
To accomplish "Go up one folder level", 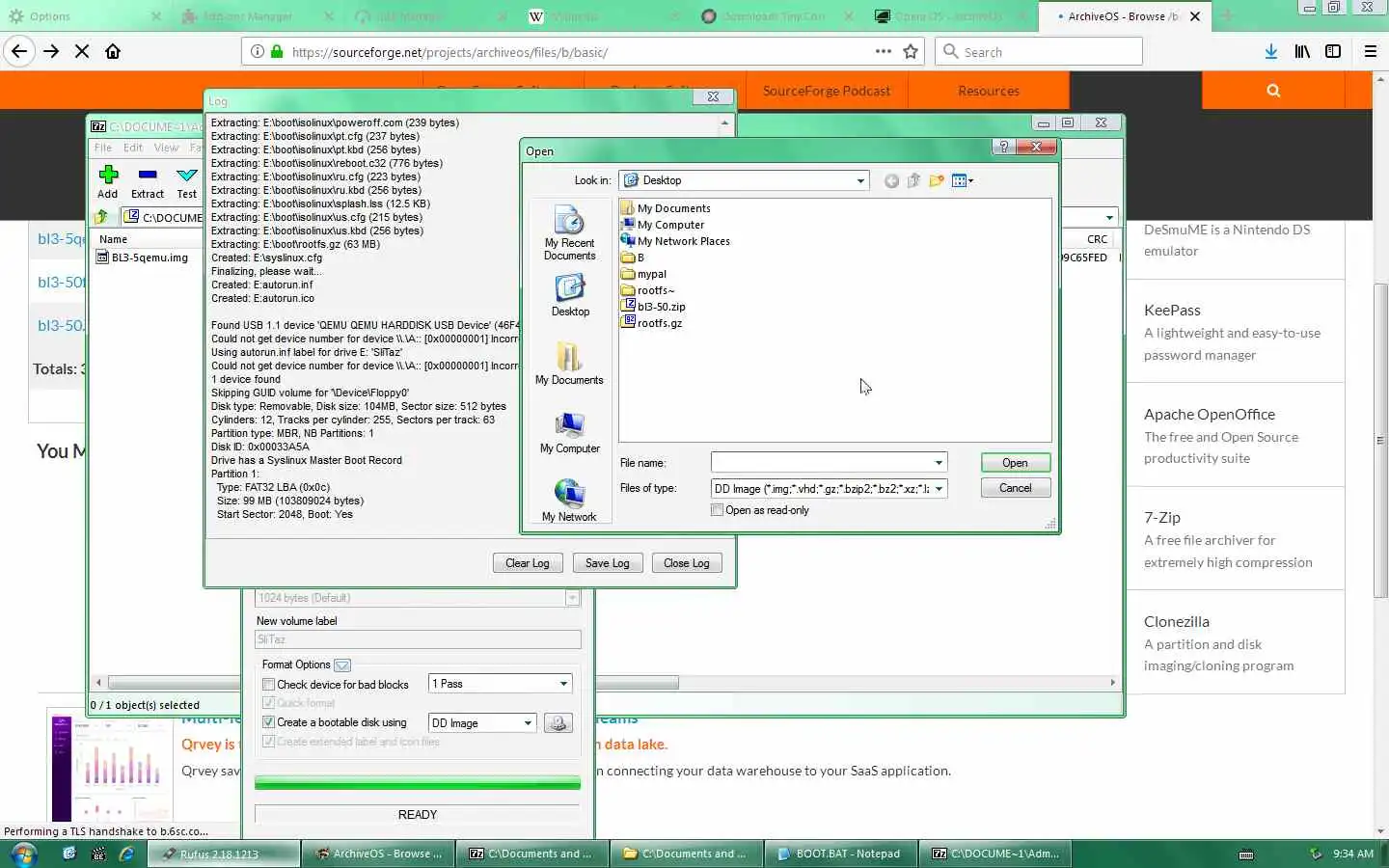I will [x=913, y=180].
